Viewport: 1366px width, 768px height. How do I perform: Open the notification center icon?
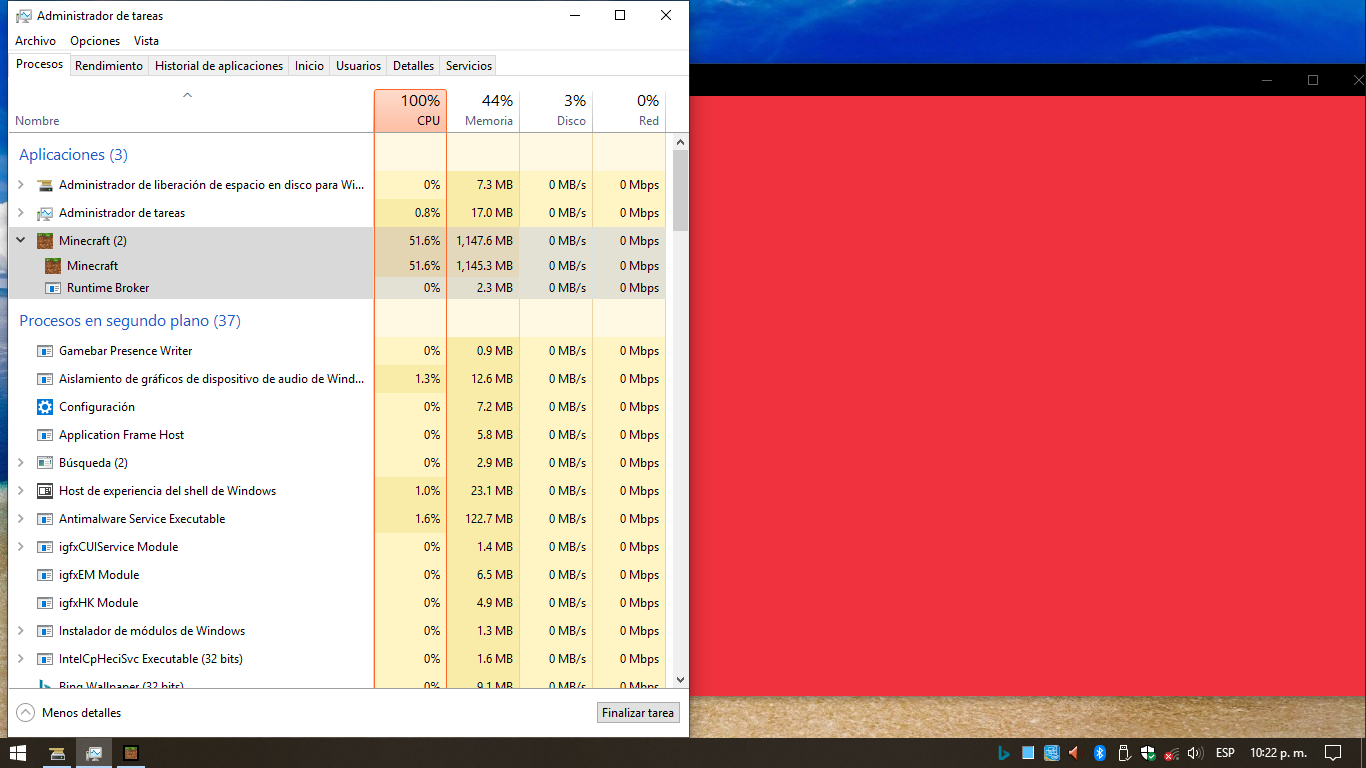click(1332, 753)
